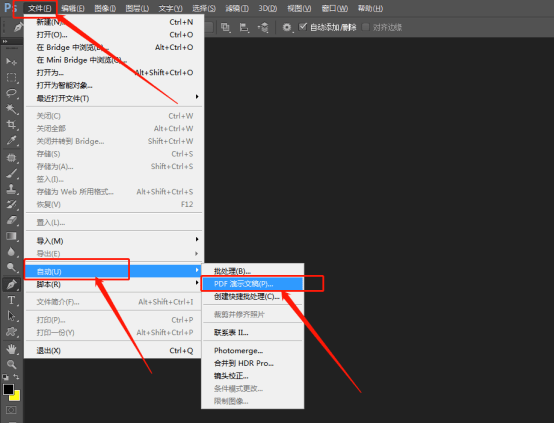
Task: Toggle the 自动添加/删除 checkbox
Action: pos(303,27)
